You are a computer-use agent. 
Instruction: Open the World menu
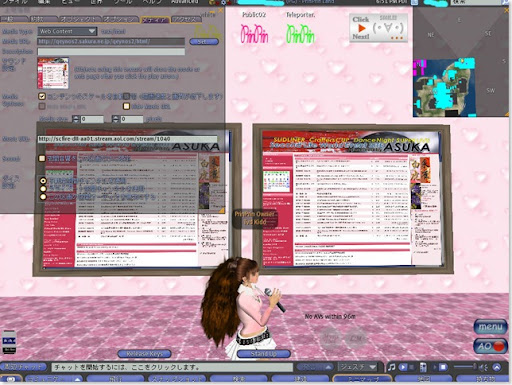click(x=96, y=2)
